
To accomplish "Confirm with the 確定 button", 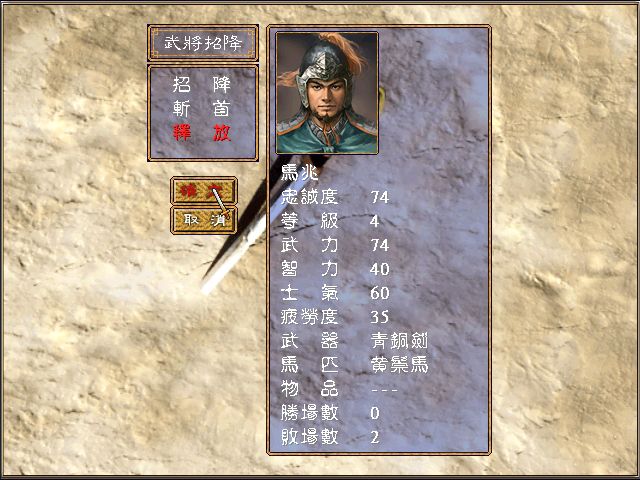I will tap(204, 191).
